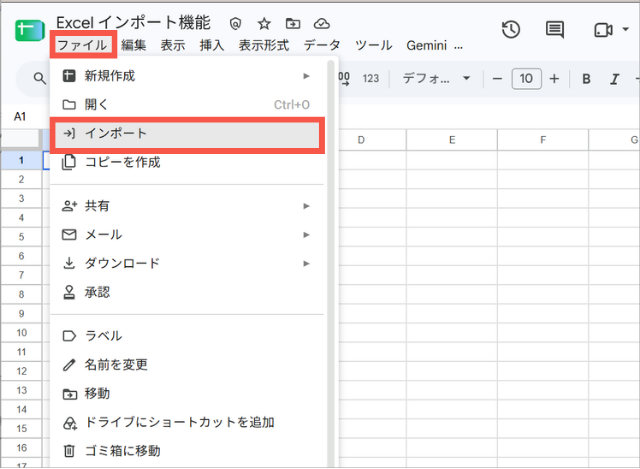The height and width of the screenshot is (469, 640).
Task: Choose ドライブにショートカットを追加 menu item
Action: tap(187, 422)
